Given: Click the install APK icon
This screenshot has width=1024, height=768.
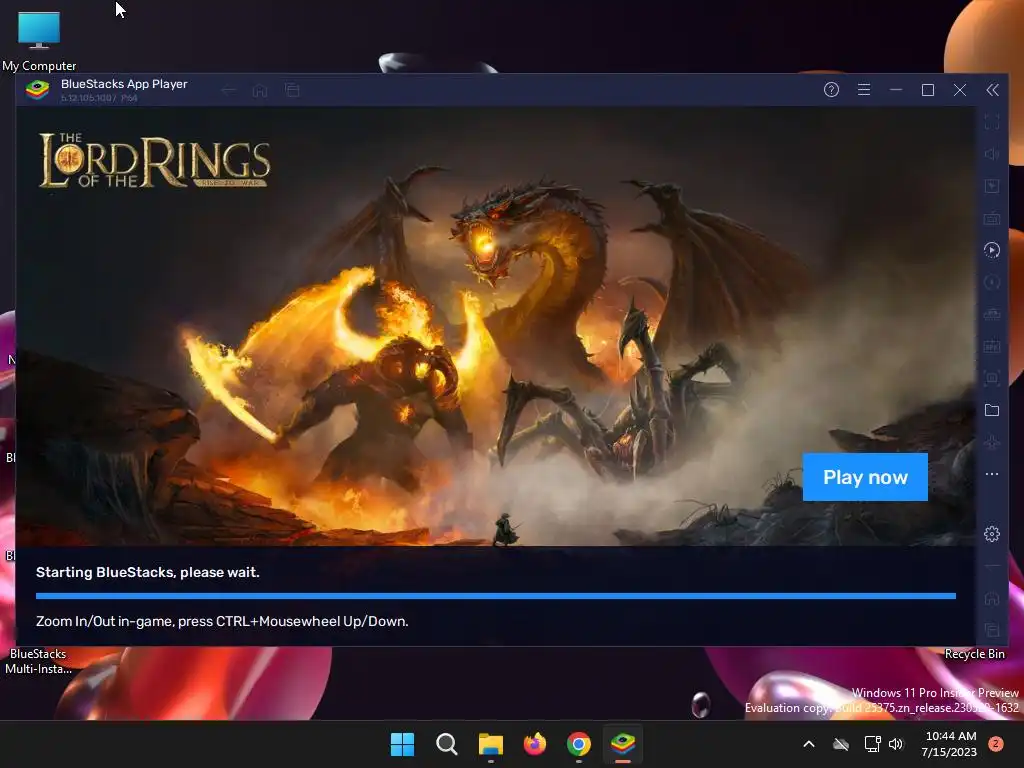Looking at the screenshot, I should 991,346.
